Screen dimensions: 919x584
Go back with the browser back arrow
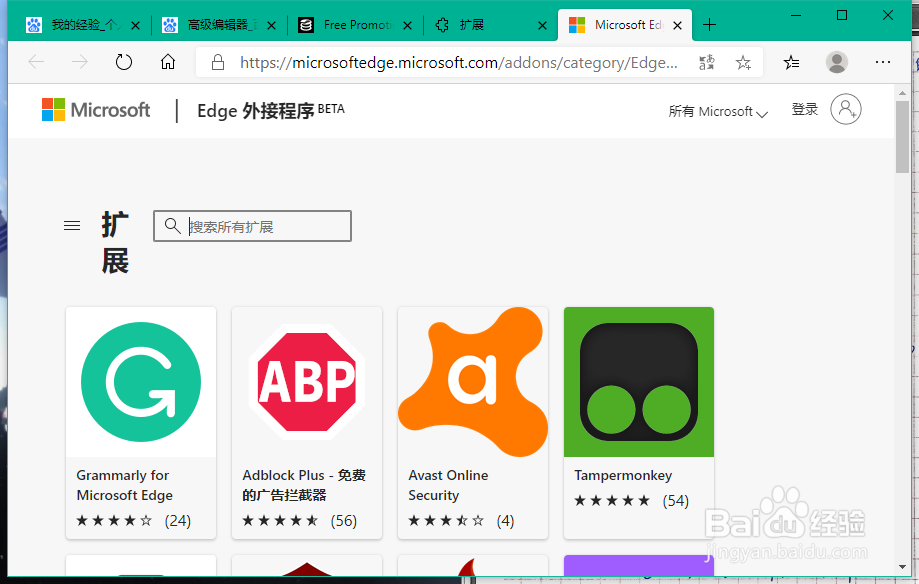36,62
